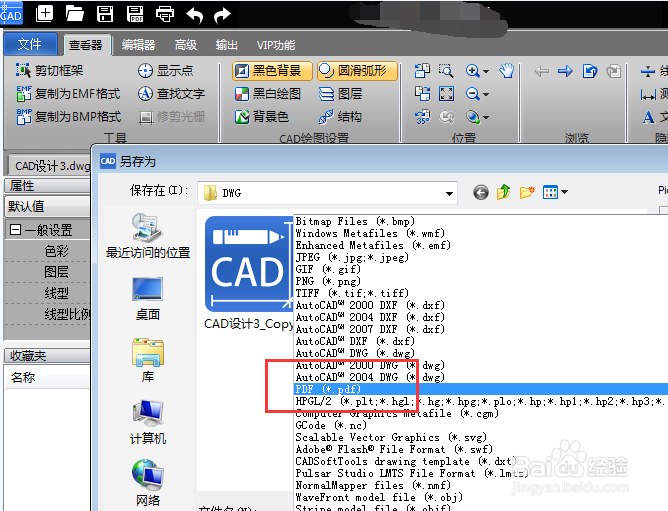Go to 计算机 in save dialog sidebar
668x511 pixels.
pyautogui.click(x=147, y=422)
